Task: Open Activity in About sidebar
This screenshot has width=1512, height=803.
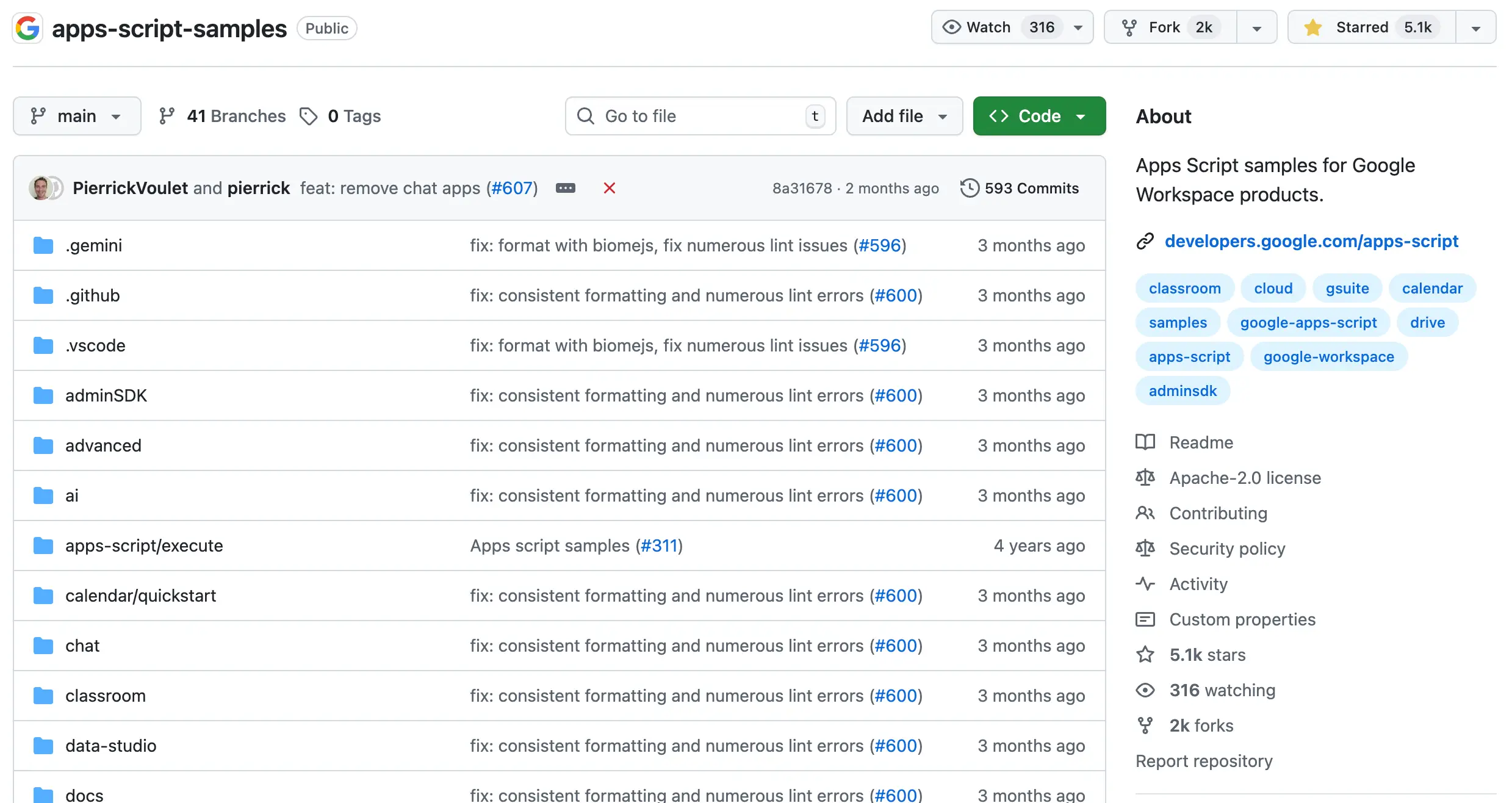Action: [x=1198, y=584]
